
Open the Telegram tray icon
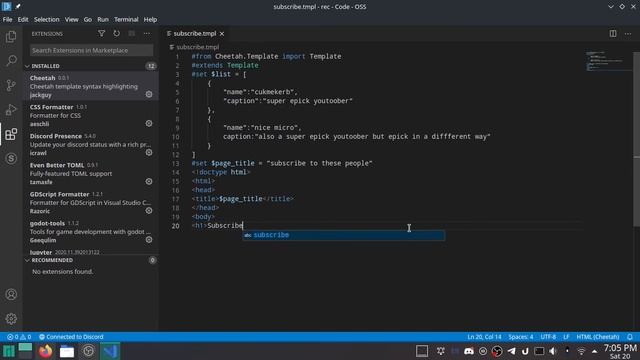pyautogui.click(x=511, y=351)
